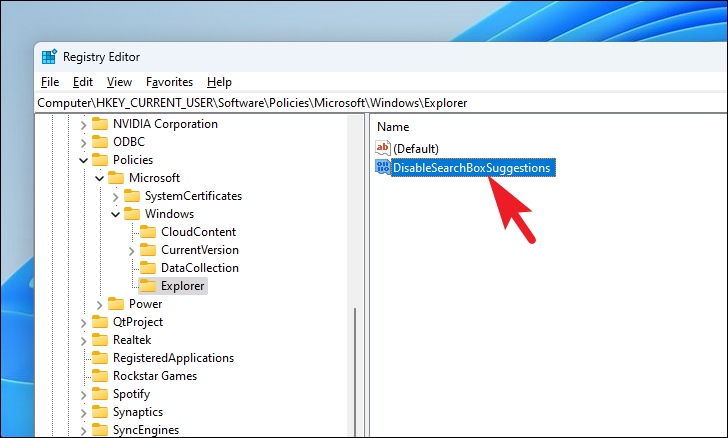Screen dimensions: 728x438
Task: Click the Power folder icon
Action: 116,304
